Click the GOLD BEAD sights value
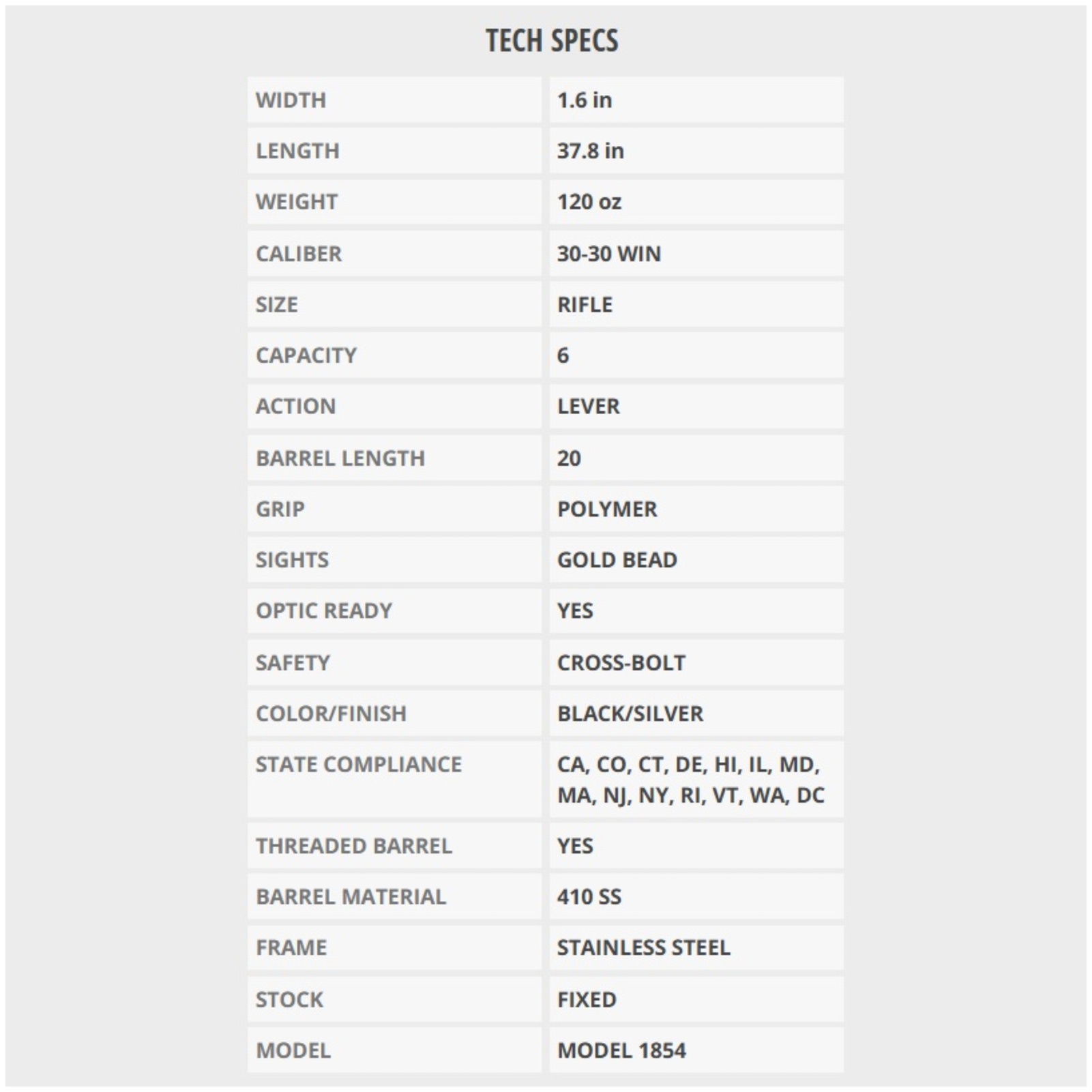The width and height of the screenshot is (1092, 1092). tap(617, 560)
